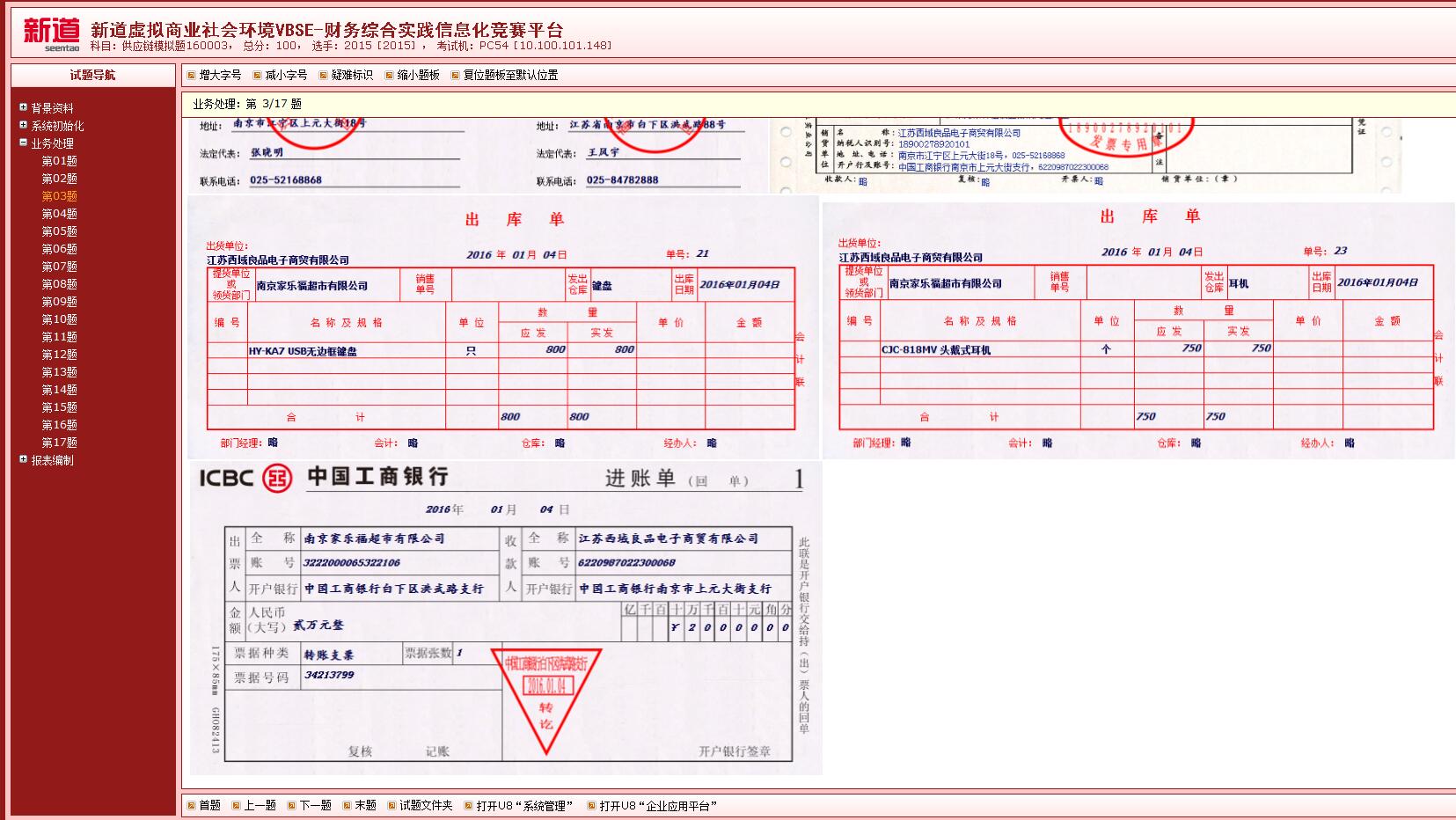Click 复位题板至默认位置 button
This screenshot has width=1456, height=820.
510,76
